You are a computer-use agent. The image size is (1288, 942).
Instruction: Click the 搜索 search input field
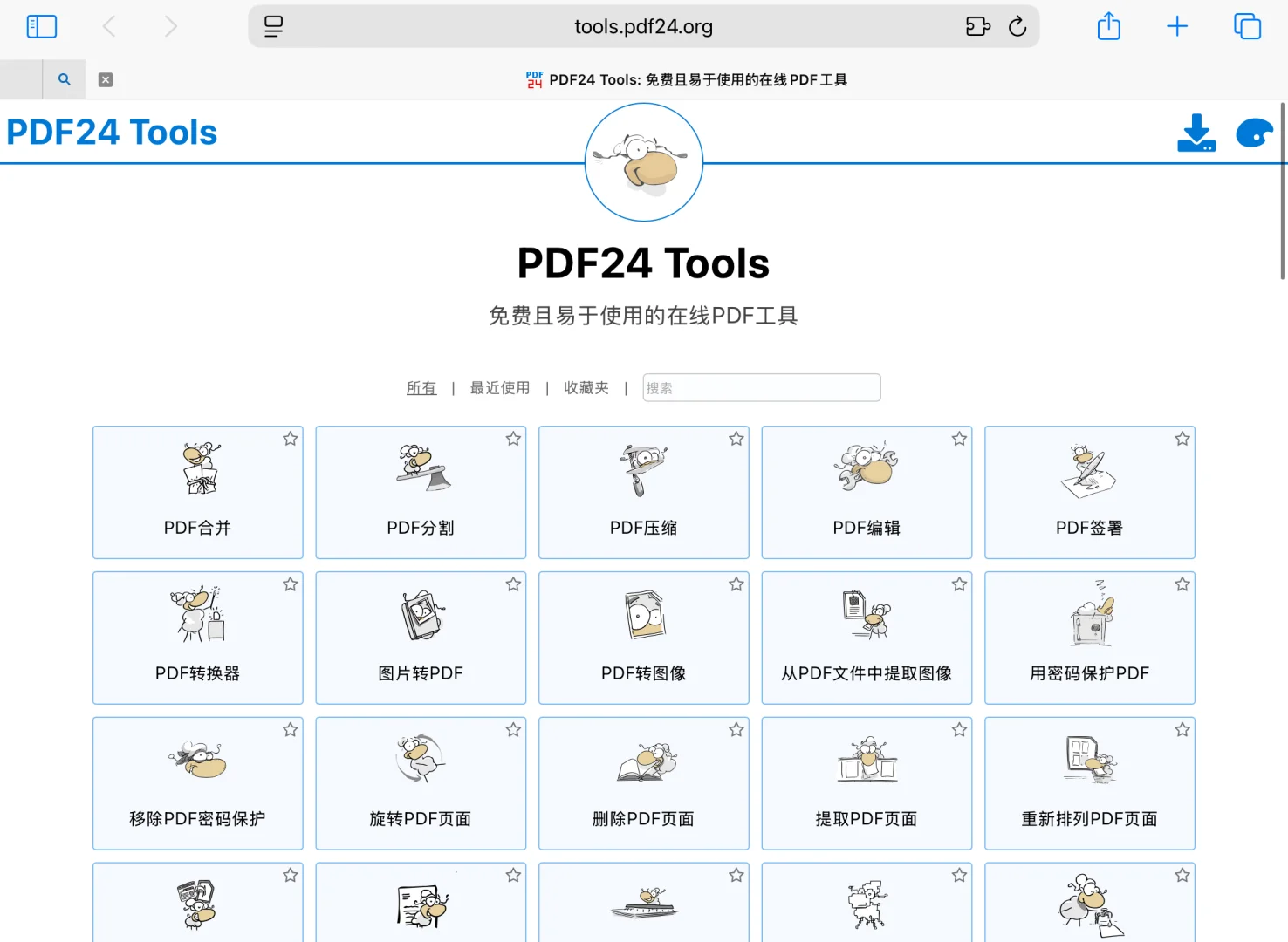tap(762, 388)
